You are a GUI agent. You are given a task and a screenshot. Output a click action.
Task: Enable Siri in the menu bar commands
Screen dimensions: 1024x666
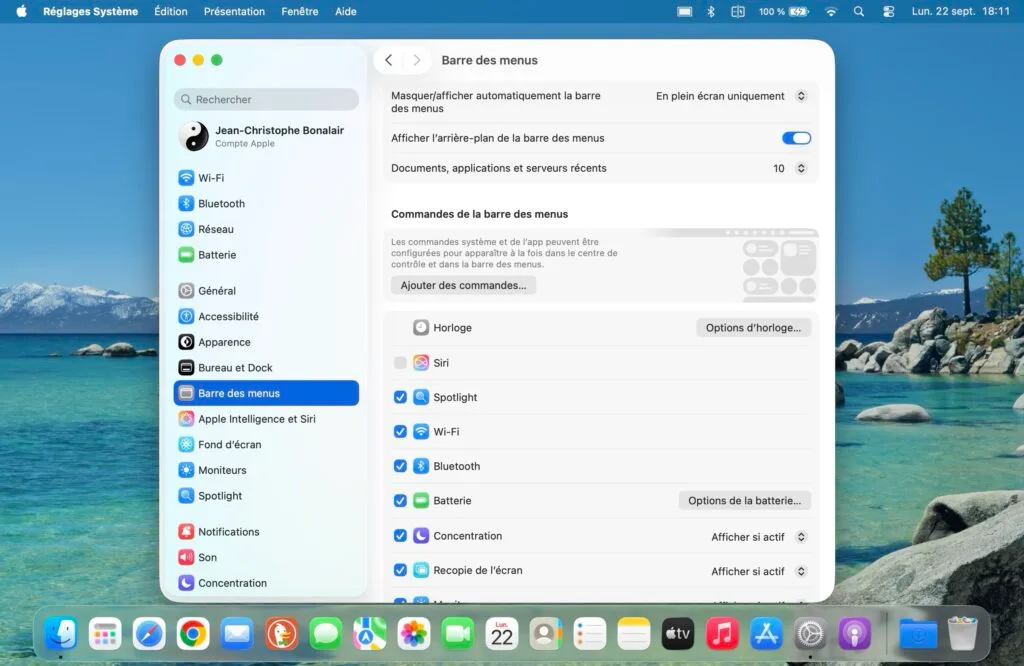400,362
